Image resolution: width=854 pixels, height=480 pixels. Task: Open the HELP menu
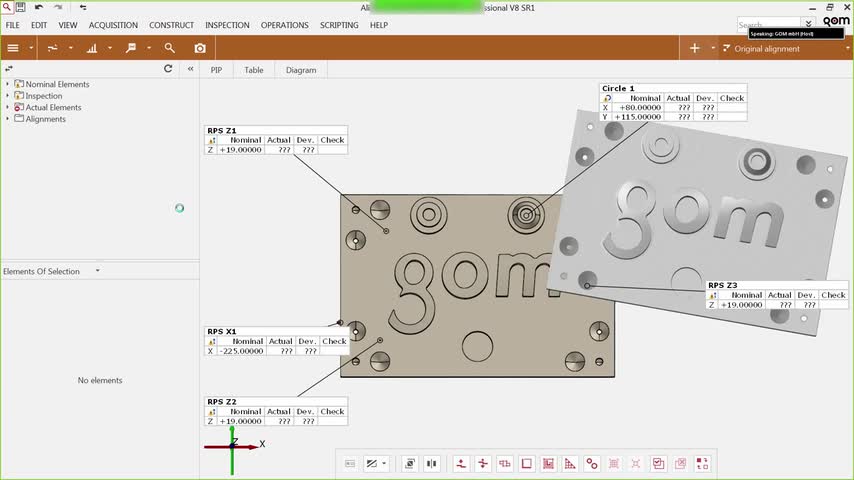tap(379, 25)
